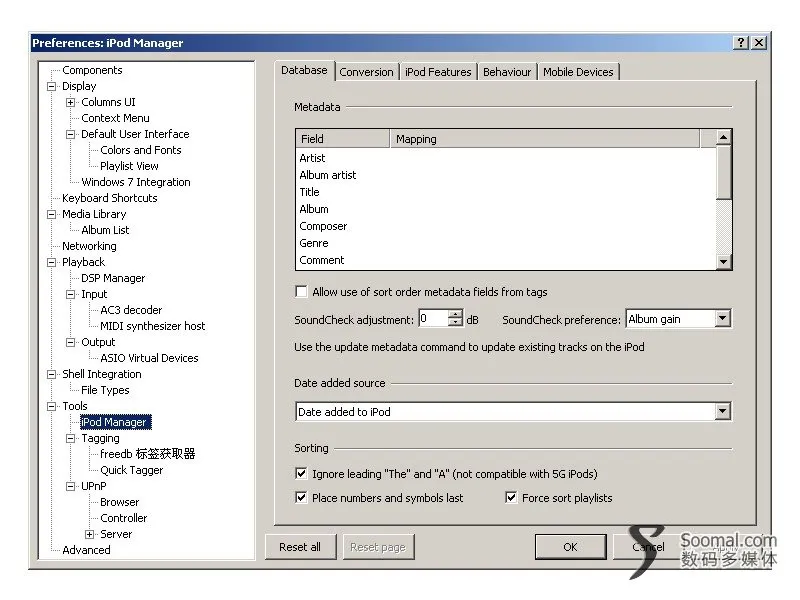Click the Cancel button
800x600 pixels.
tap(648, 547)
